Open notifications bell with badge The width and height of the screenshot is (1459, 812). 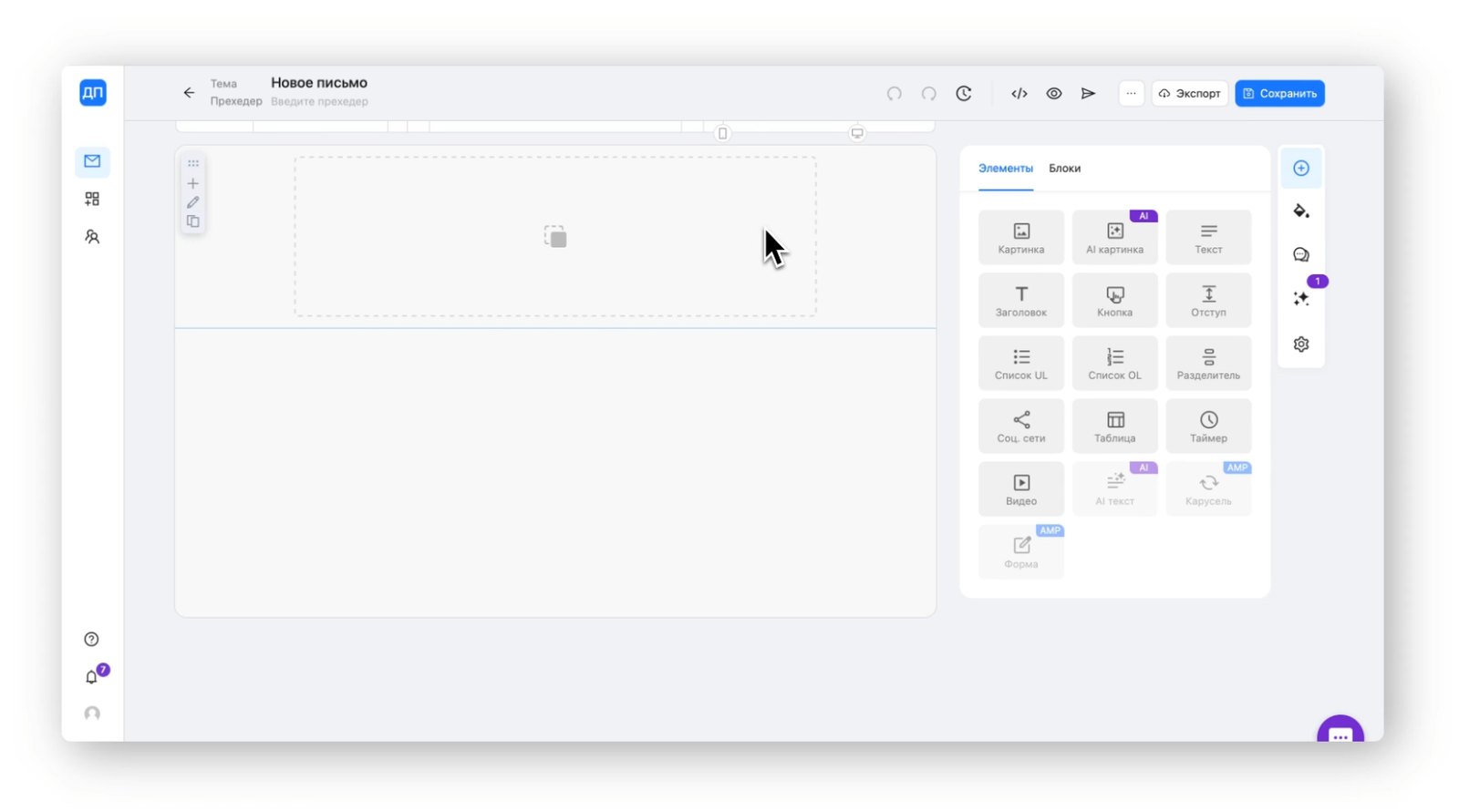point(92,676)
